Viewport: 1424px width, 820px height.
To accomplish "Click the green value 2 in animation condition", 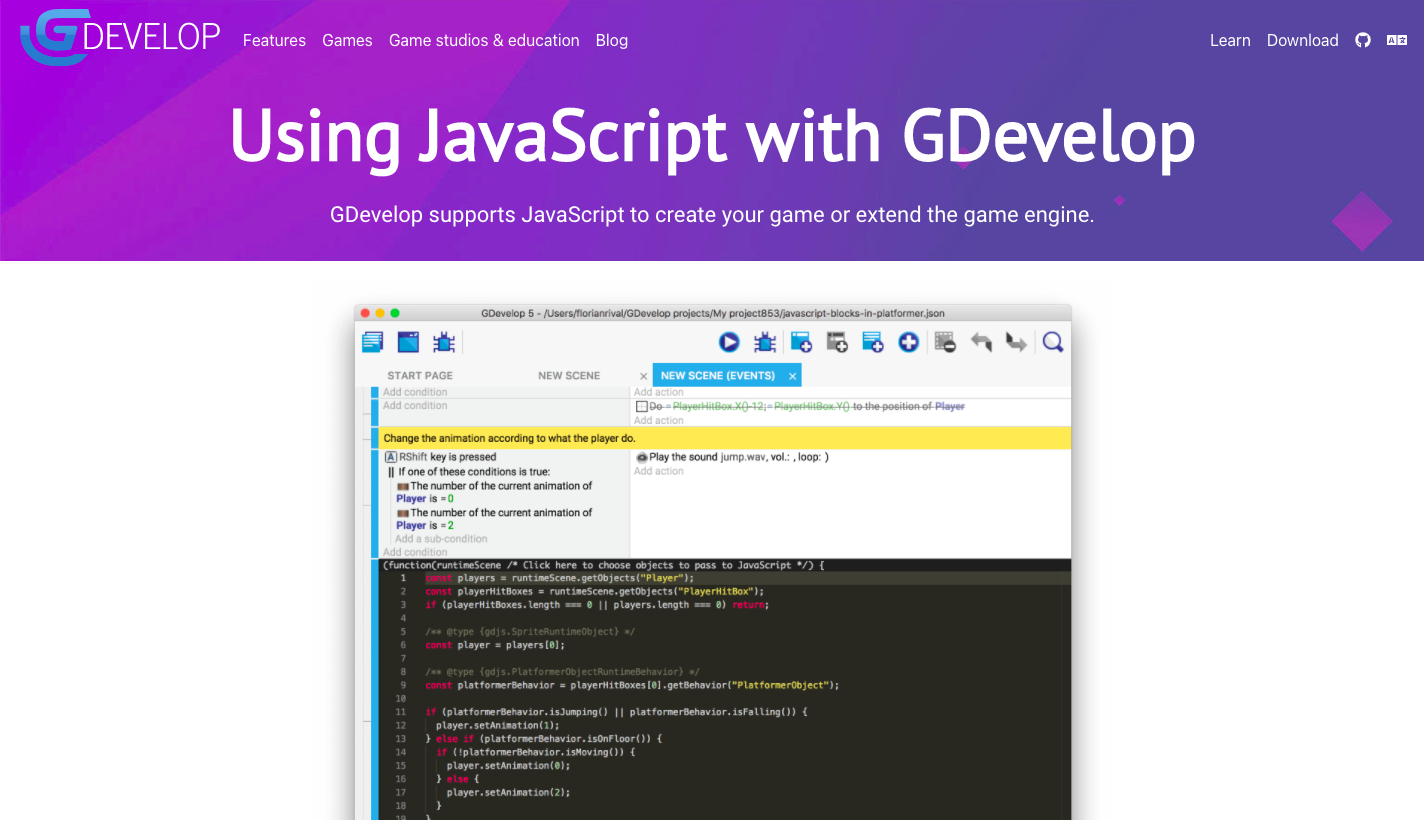I will click(451, 526).
